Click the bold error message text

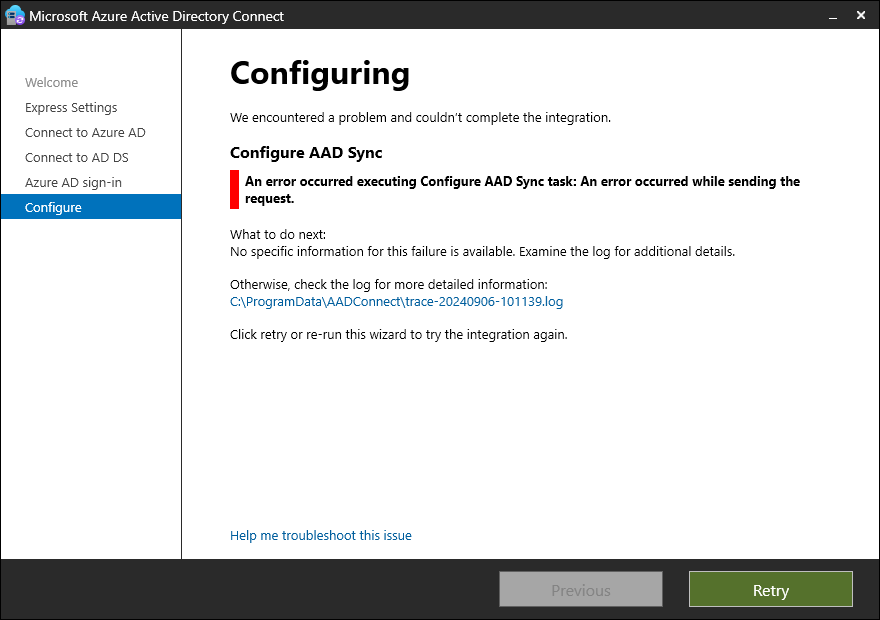coord(522,190)
